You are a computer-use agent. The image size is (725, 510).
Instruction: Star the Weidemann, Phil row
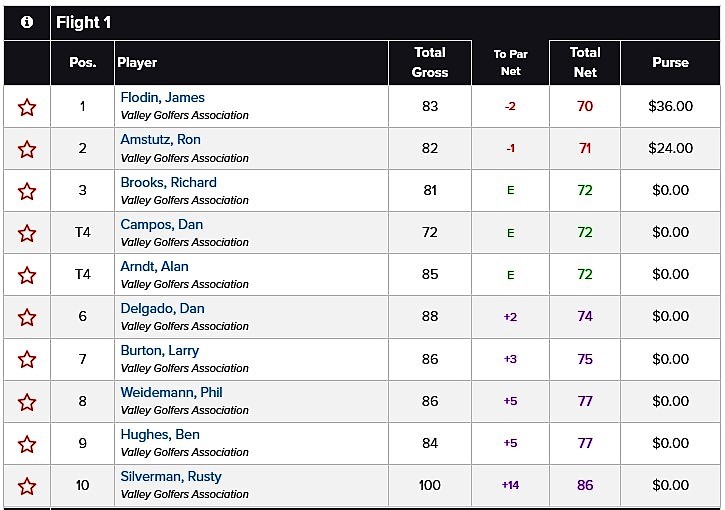(27, 402)
